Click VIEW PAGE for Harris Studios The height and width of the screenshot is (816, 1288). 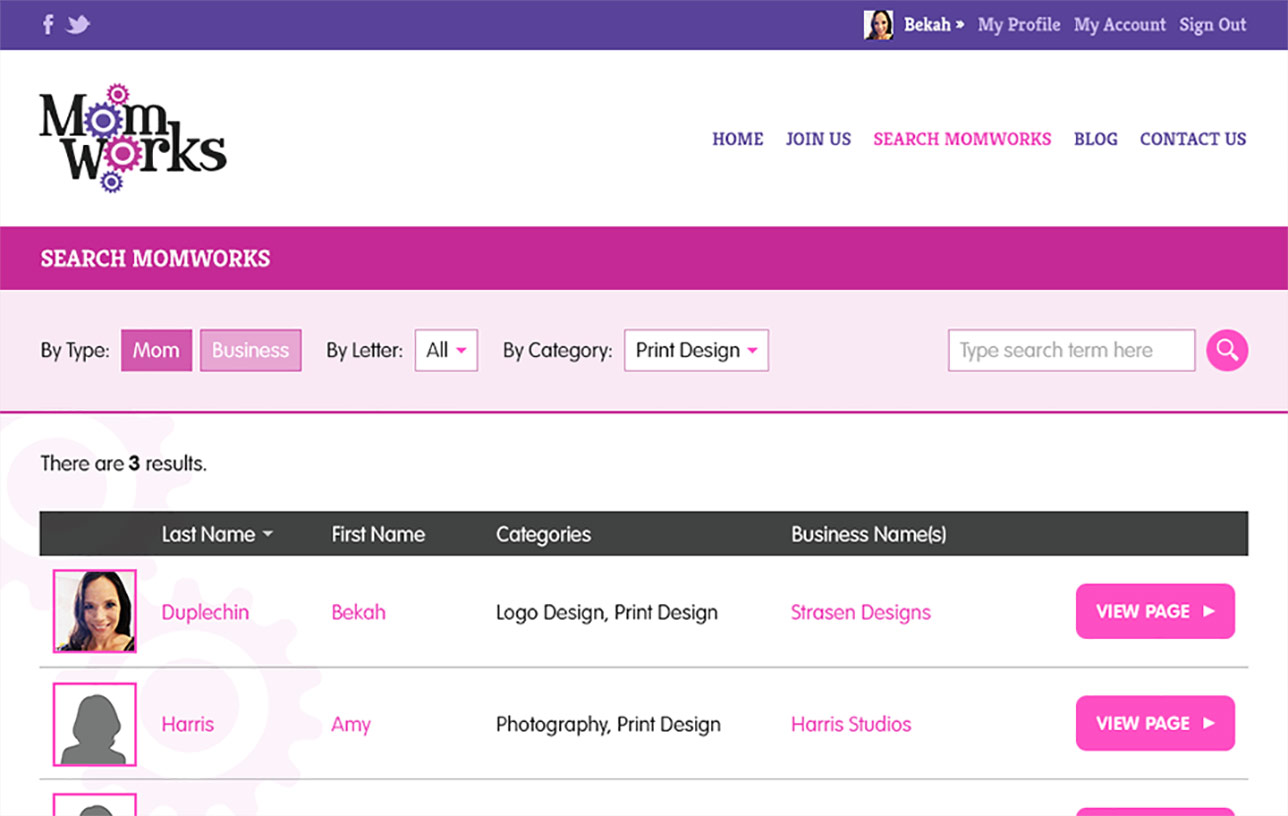click(x=1155, y=723)
